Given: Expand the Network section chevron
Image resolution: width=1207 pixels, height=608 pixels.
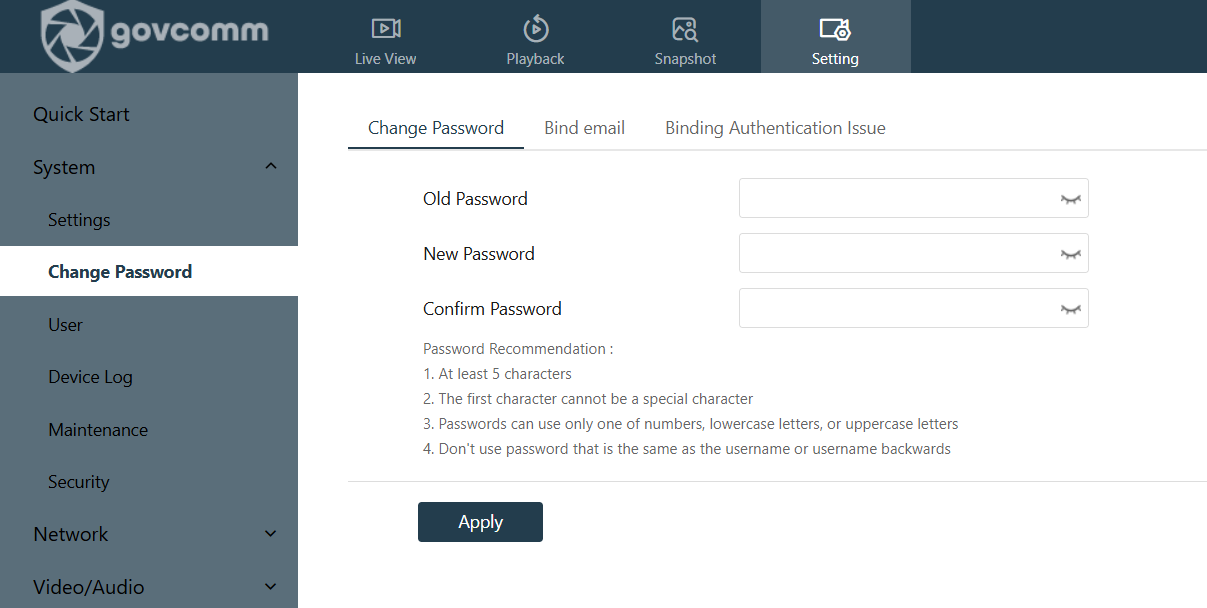Looking at the screenshot, I should tap(270, 534).
